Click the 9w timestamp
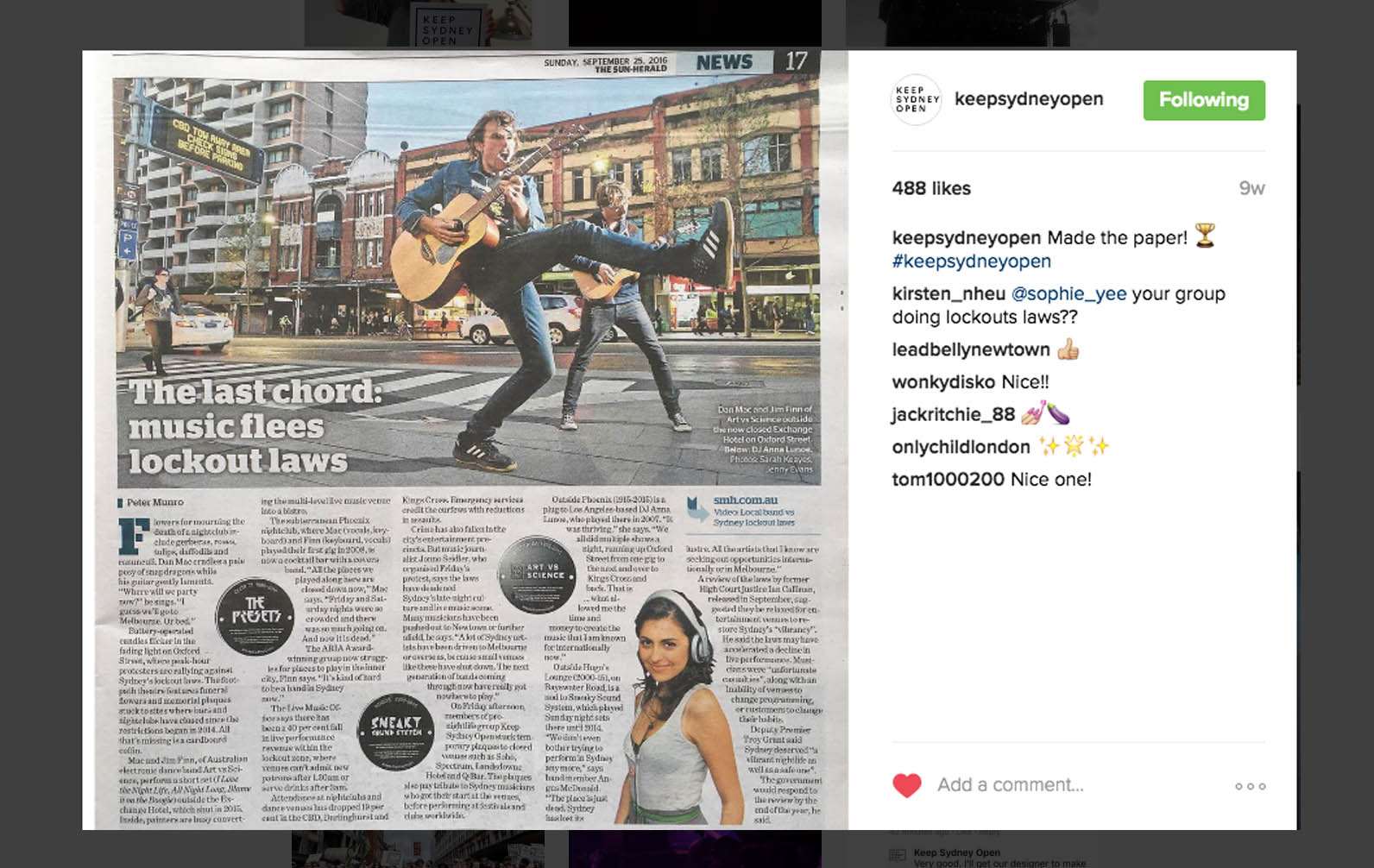The image size is (1374, 868). click(1251, 188)
